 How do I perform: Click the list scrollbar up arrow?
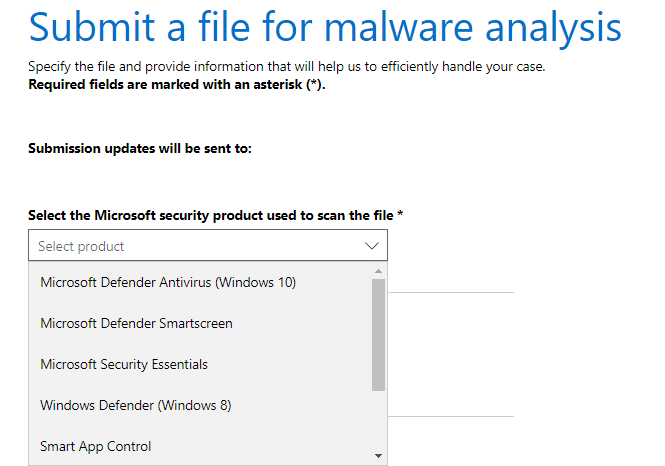tap(378, 271)
